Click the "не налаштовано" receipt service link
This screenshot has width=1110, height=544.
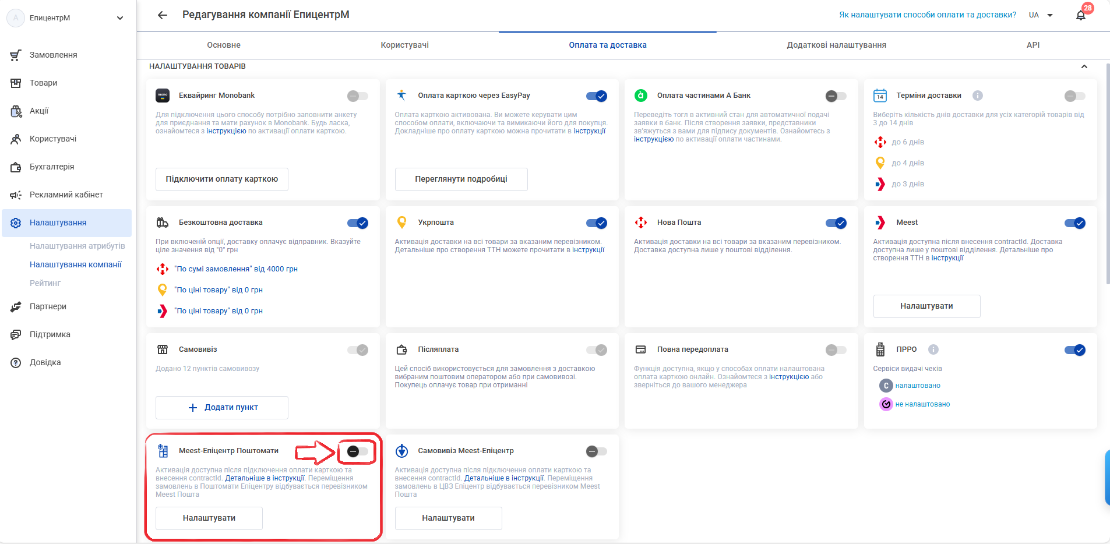[922, 404]
